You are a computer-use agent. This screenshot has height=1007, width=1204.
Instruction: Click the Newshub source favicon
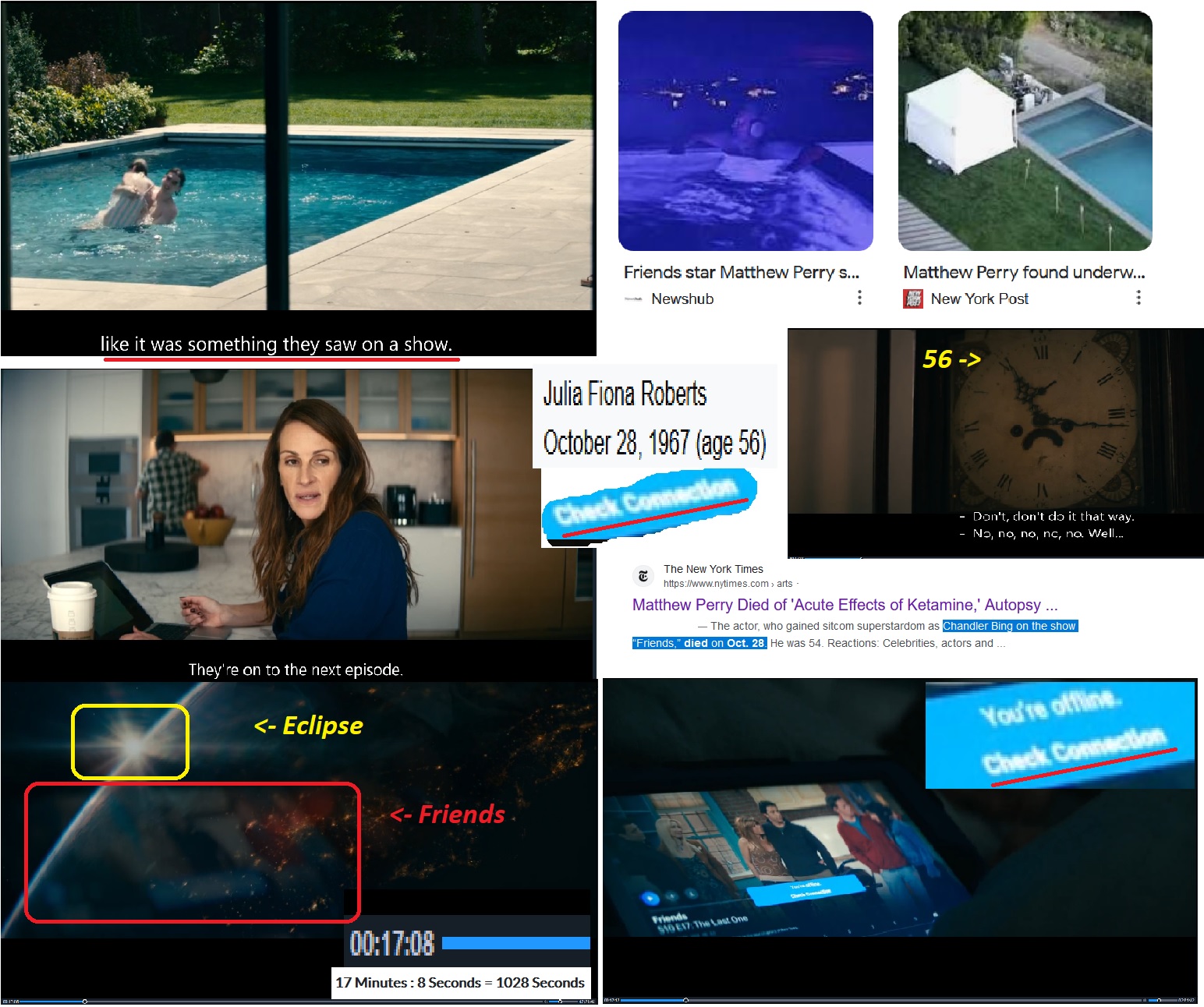633,299
